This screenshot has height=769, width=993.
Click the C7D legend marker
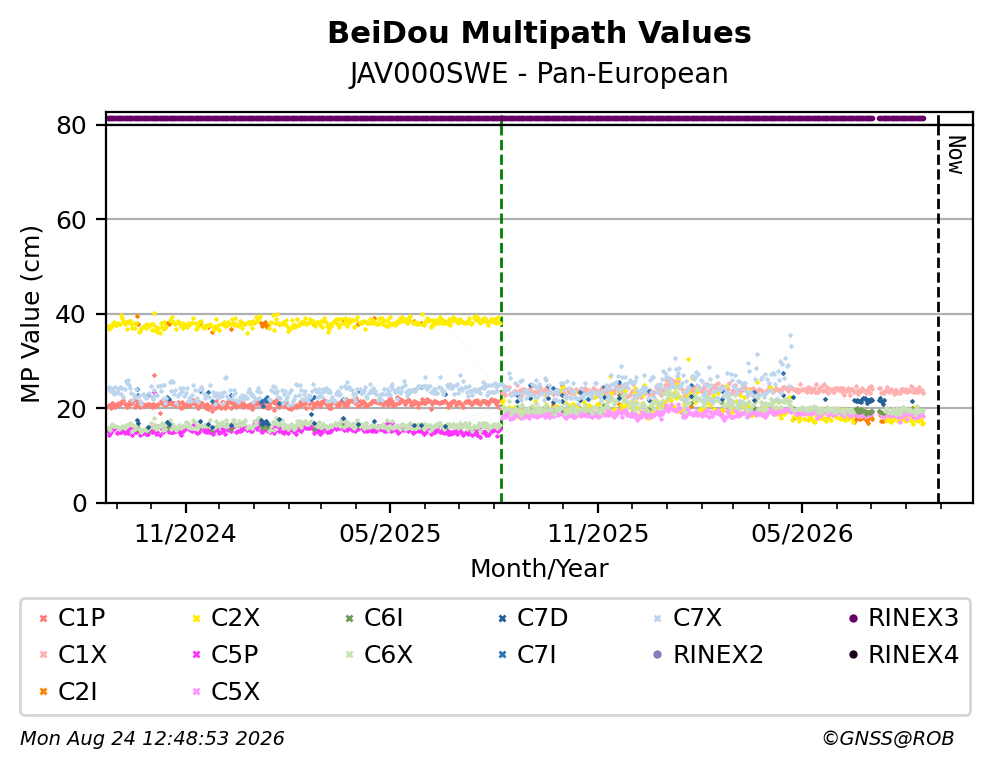click(503, 618)
